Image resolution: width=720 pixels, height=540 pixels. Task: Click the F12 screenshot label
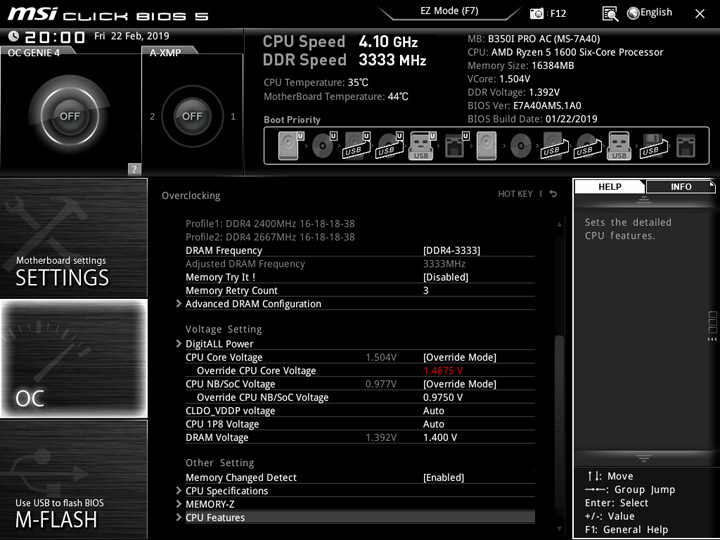(x=558, y=13)
